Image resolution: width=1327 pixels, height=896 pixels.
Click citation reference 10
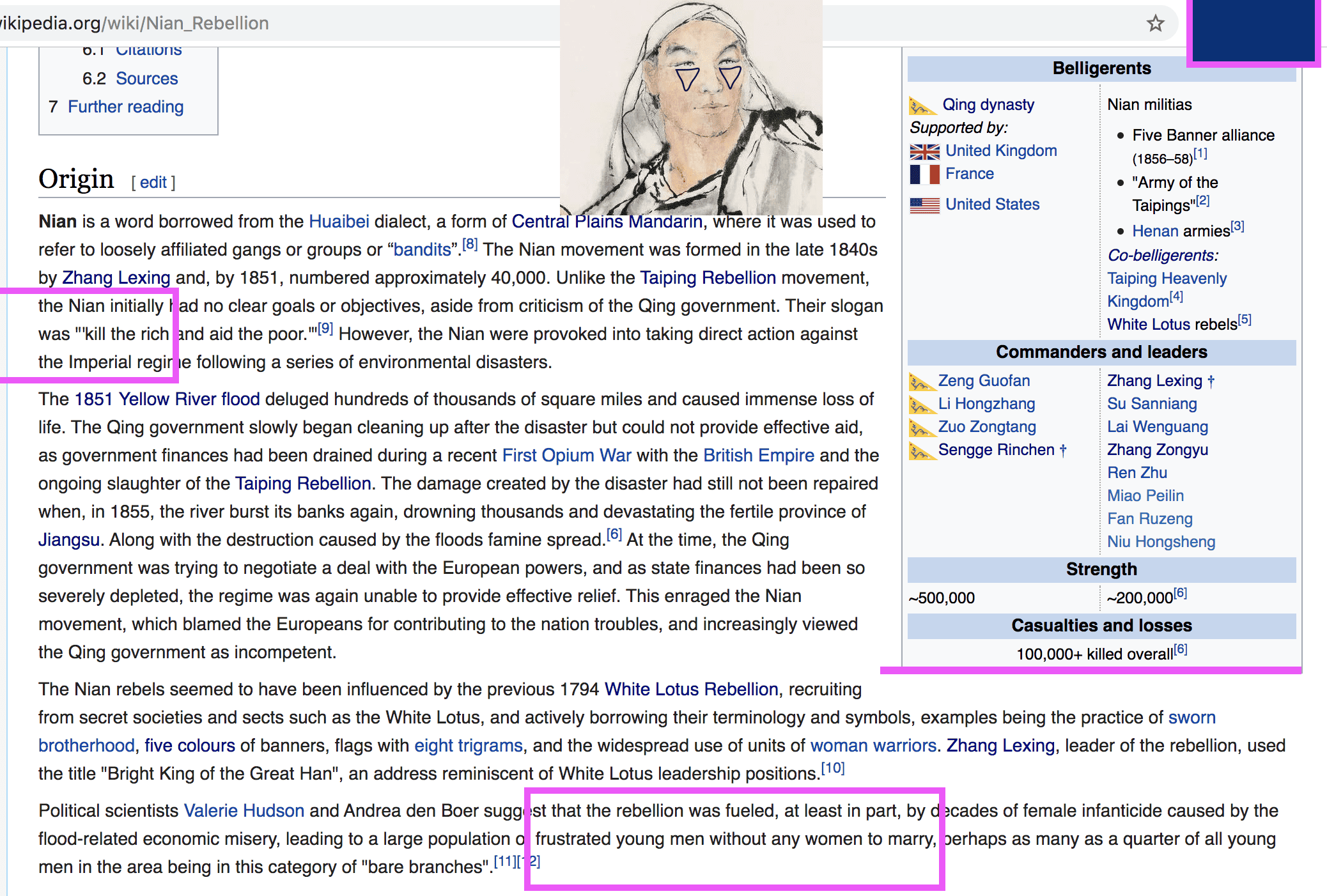832,768
